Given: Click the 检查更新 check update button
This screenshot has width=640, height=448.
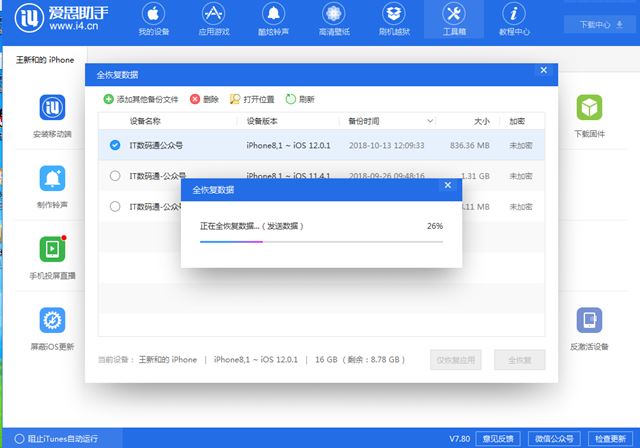Looking at the screenshot, I should pyautogui.click(x=610, y=439).
